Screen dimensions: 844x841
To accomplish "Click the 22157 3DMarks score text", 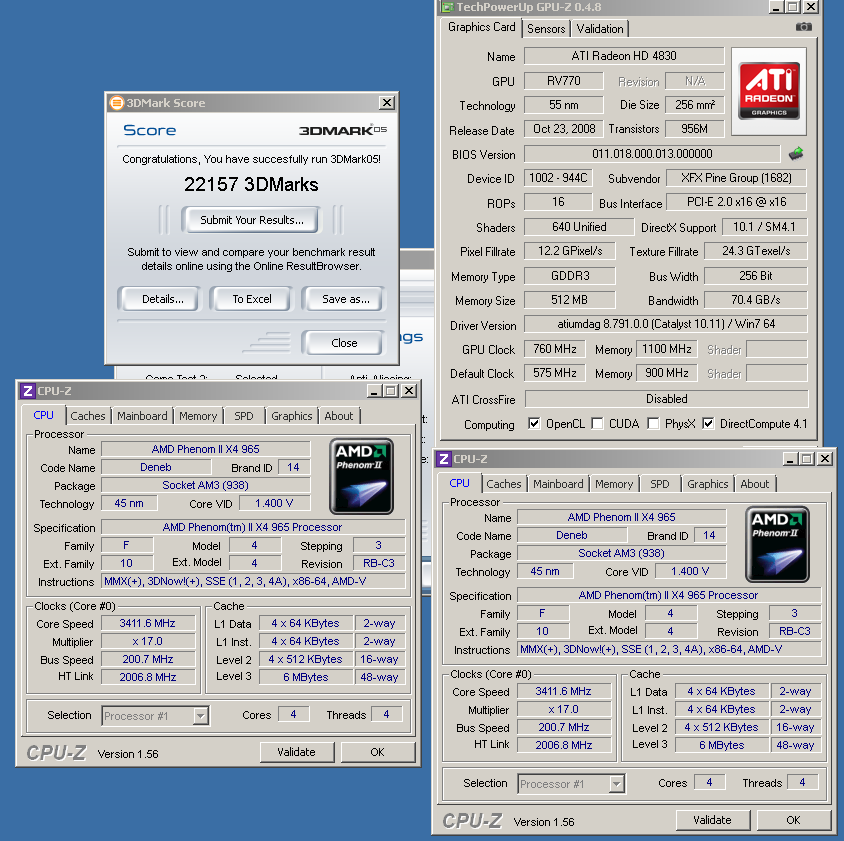I will click(x=251, y=185).
